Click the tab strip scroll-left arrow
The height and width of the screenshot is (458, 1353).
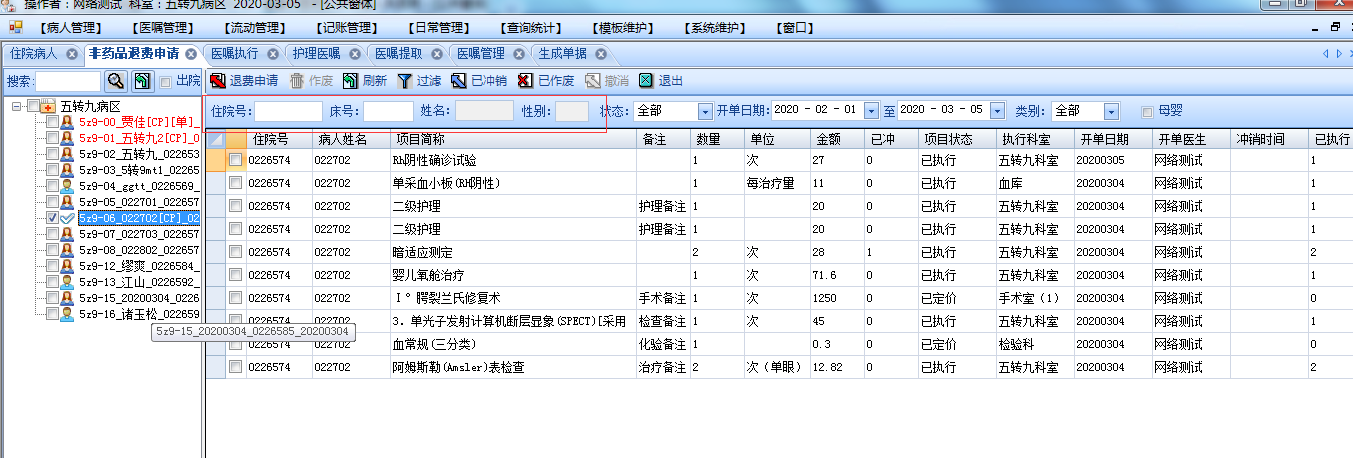point(1325,54)
